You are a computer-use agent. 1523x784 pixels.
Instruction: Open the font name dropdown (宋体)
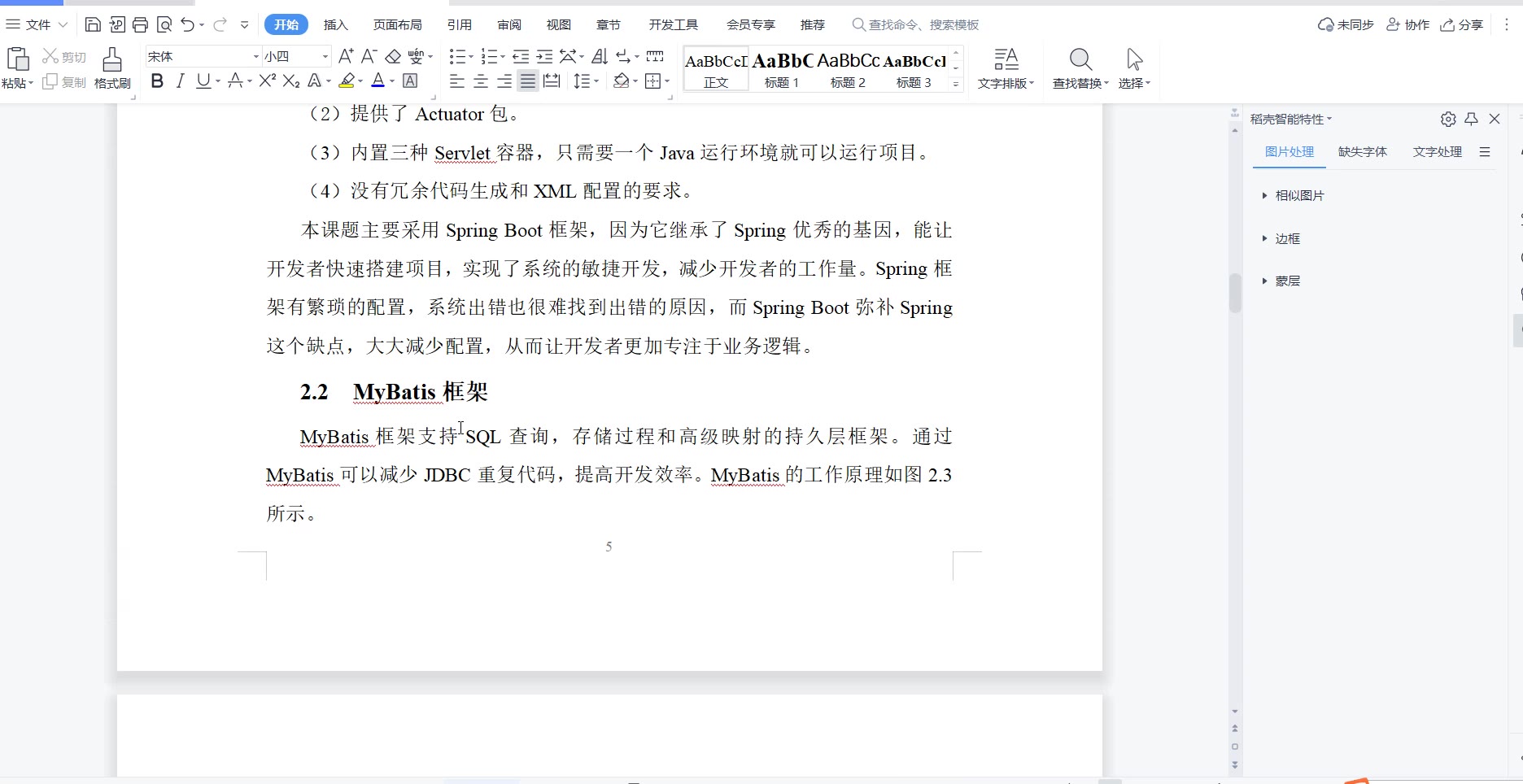(x=256, y=56)
